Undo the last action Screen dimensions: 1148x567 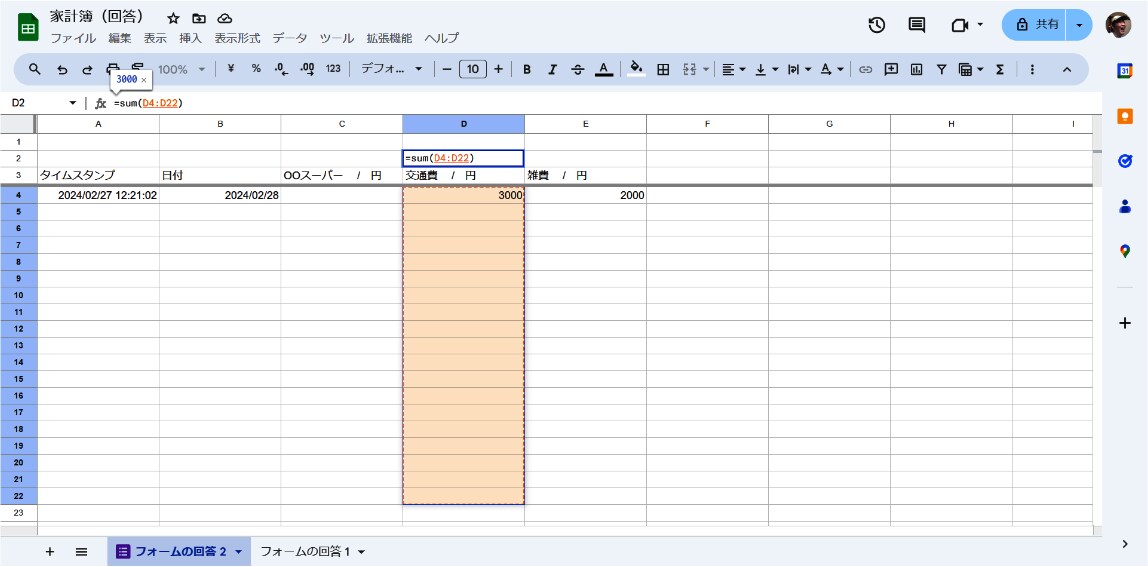(x=62, y=70)
